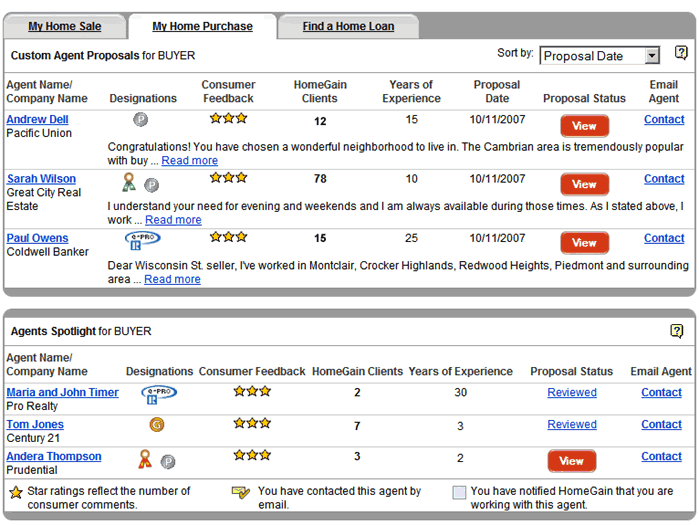This screenshot has width=699, height=525.
Task: Click Andrew Dell's P designation badge
Action: (x=141, y=120)
